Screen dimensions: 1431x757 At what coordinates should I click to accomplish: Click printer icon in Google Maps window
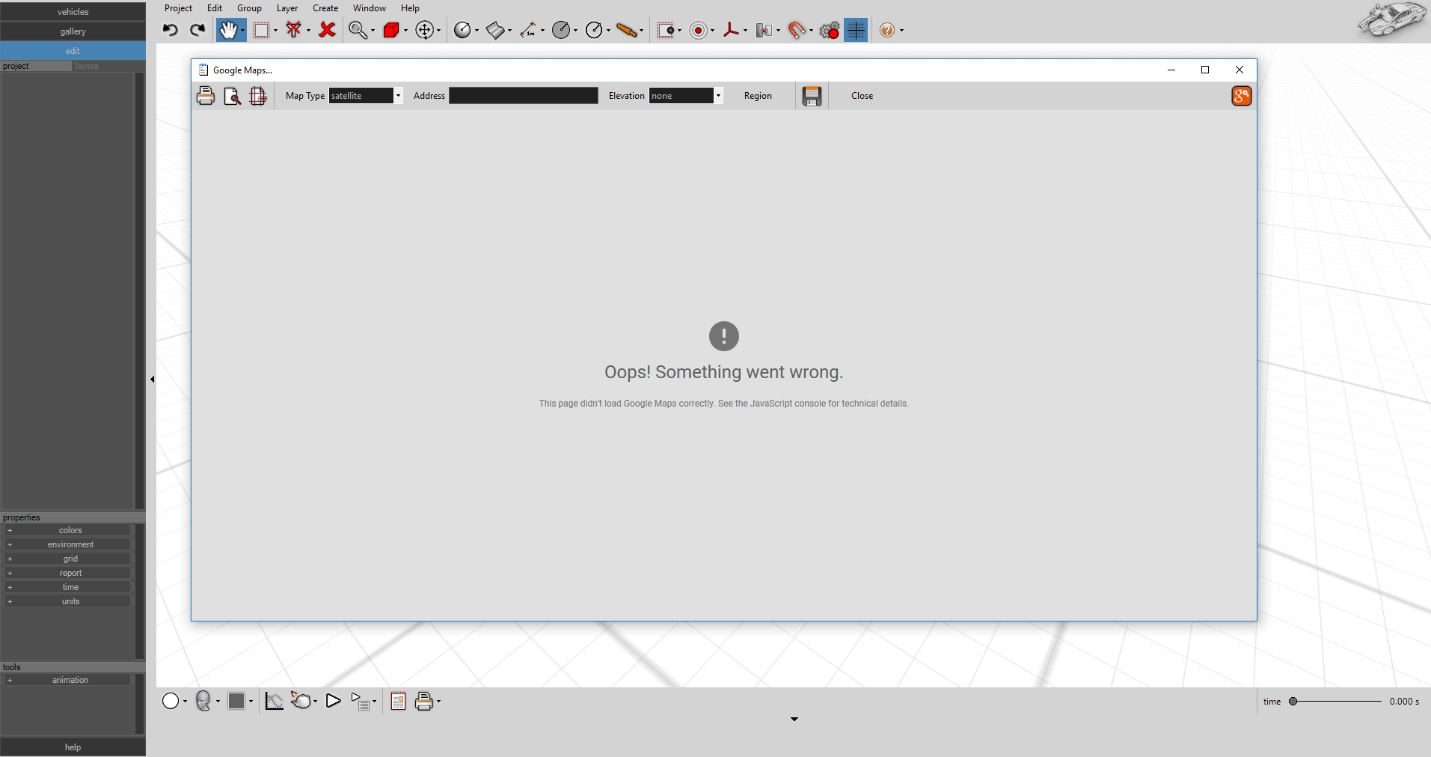[x=205, y=96]
